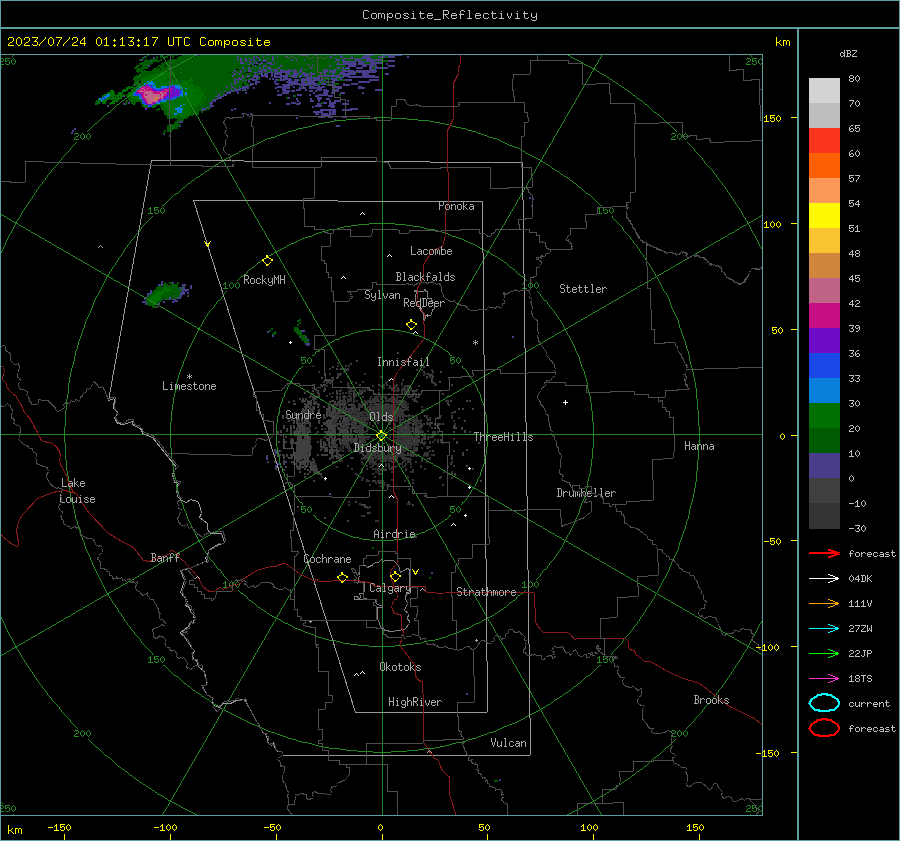Click the HighRiver label
This screenshot has width=900, height=841.
[x=415, y=702]
